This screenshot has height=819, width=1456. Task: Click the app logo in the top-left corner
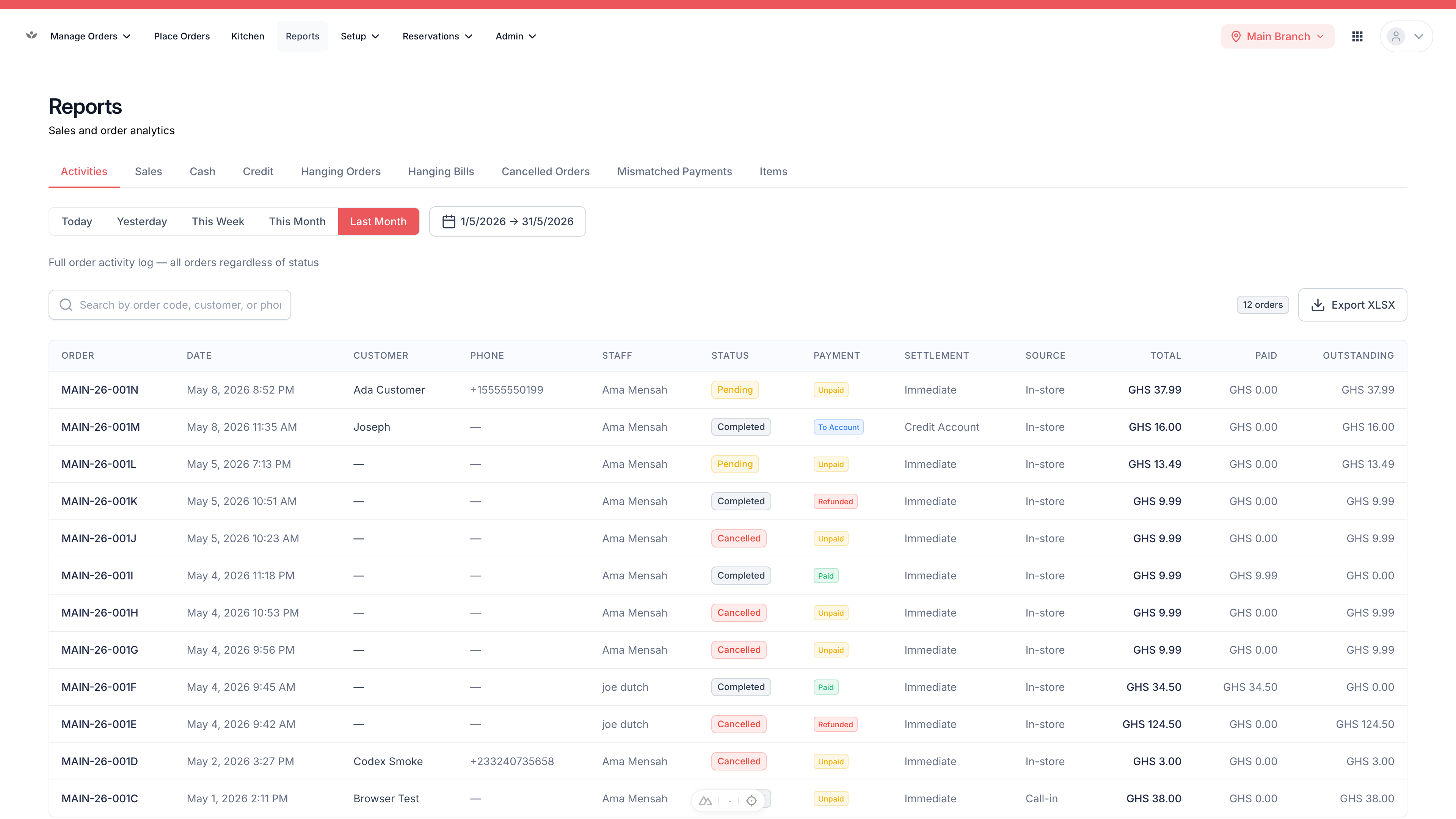pyautogui.click(x=31, y=36)
